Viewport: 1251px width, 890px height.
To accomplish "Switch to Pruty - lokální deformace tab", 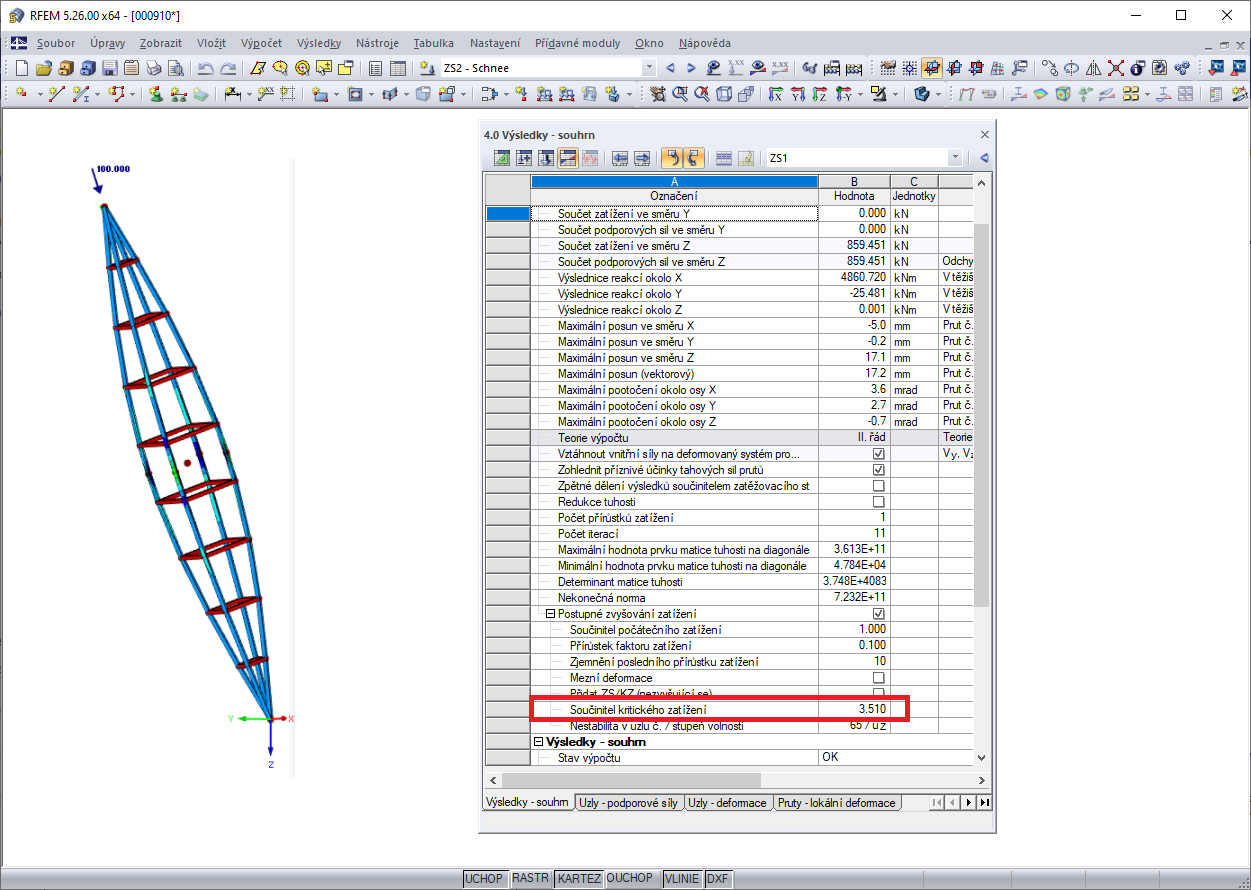I will [836, 803].
